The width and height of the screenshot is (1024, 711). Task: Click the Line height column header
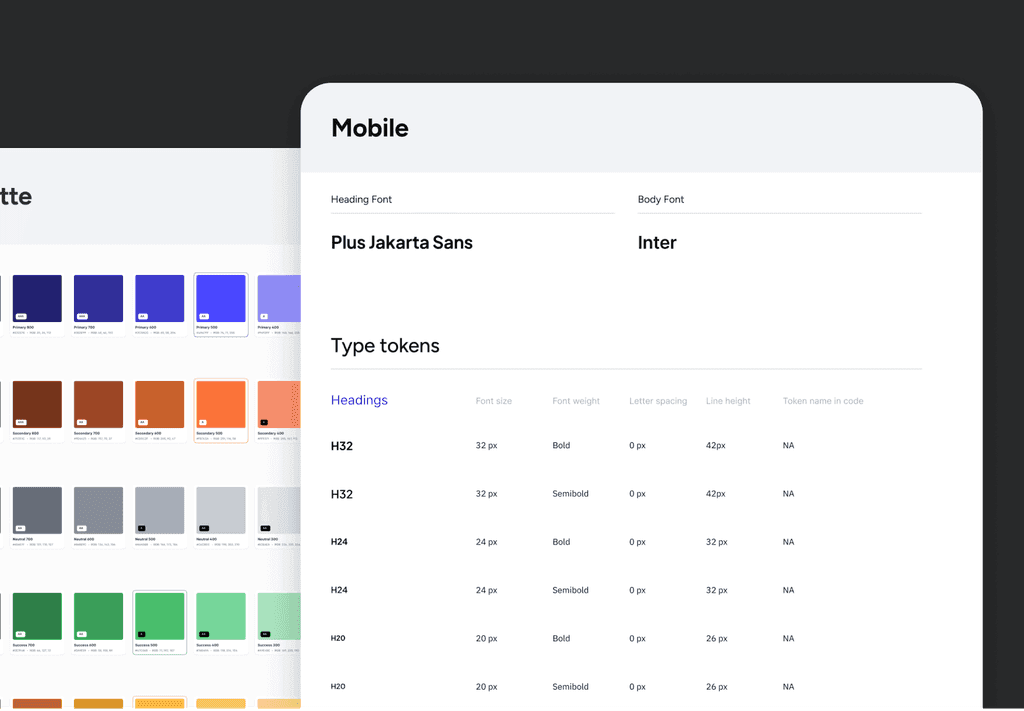click(x=728, y=401)
